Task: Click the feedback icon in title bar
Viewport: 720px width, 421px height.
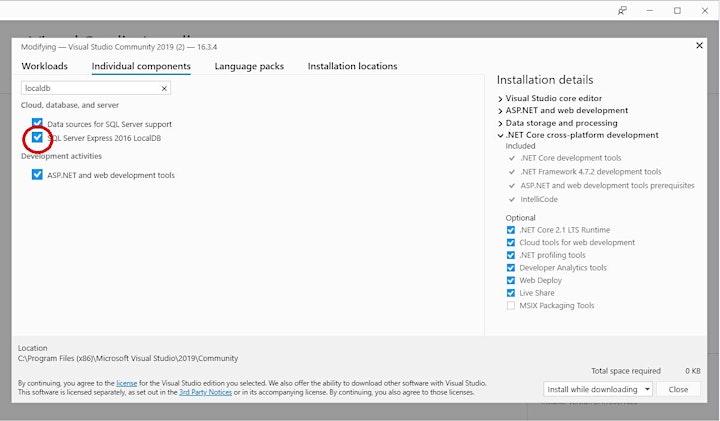Action: (622, 11)
